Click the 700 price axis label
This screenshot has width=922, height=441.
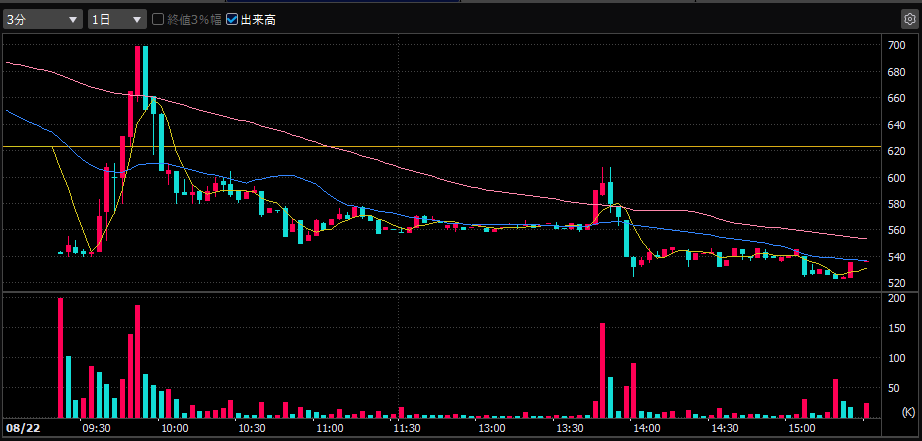coord(896,45)
